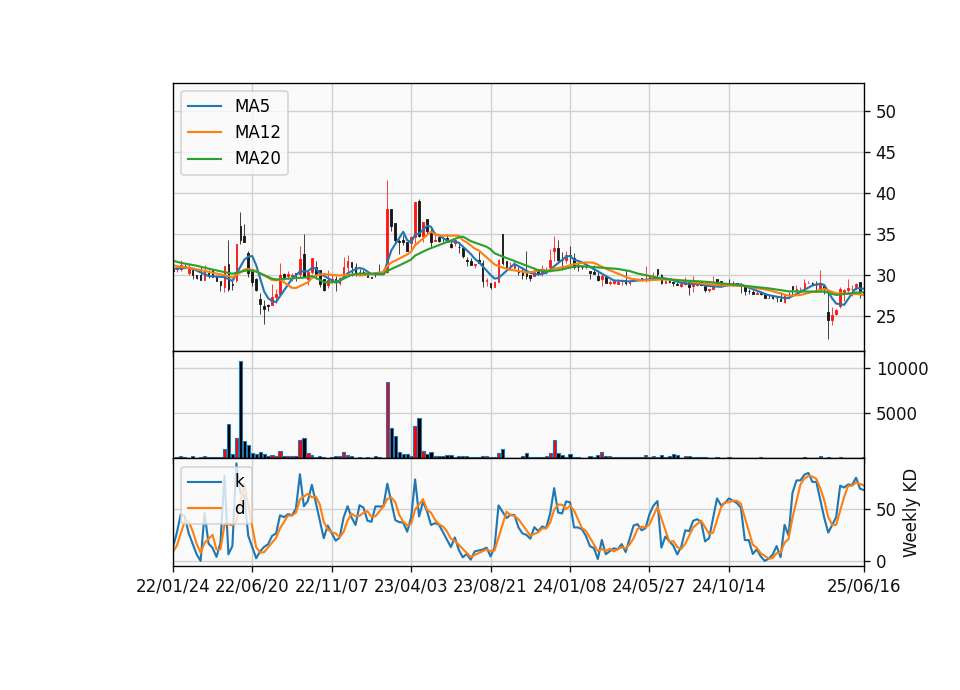
Task: Click the price axis value 25
Action: click(886, 317)
